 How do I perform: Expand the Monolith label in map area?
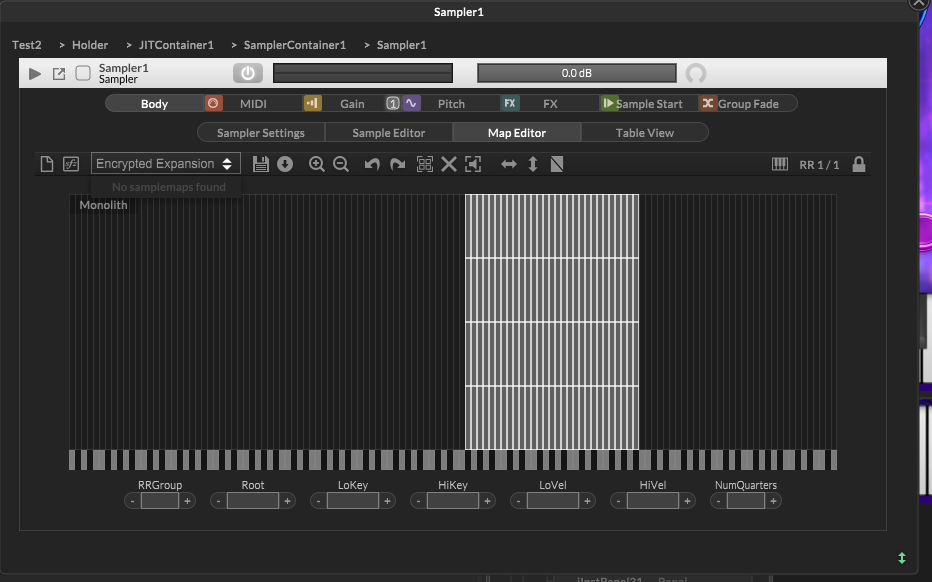coord(103,205)
